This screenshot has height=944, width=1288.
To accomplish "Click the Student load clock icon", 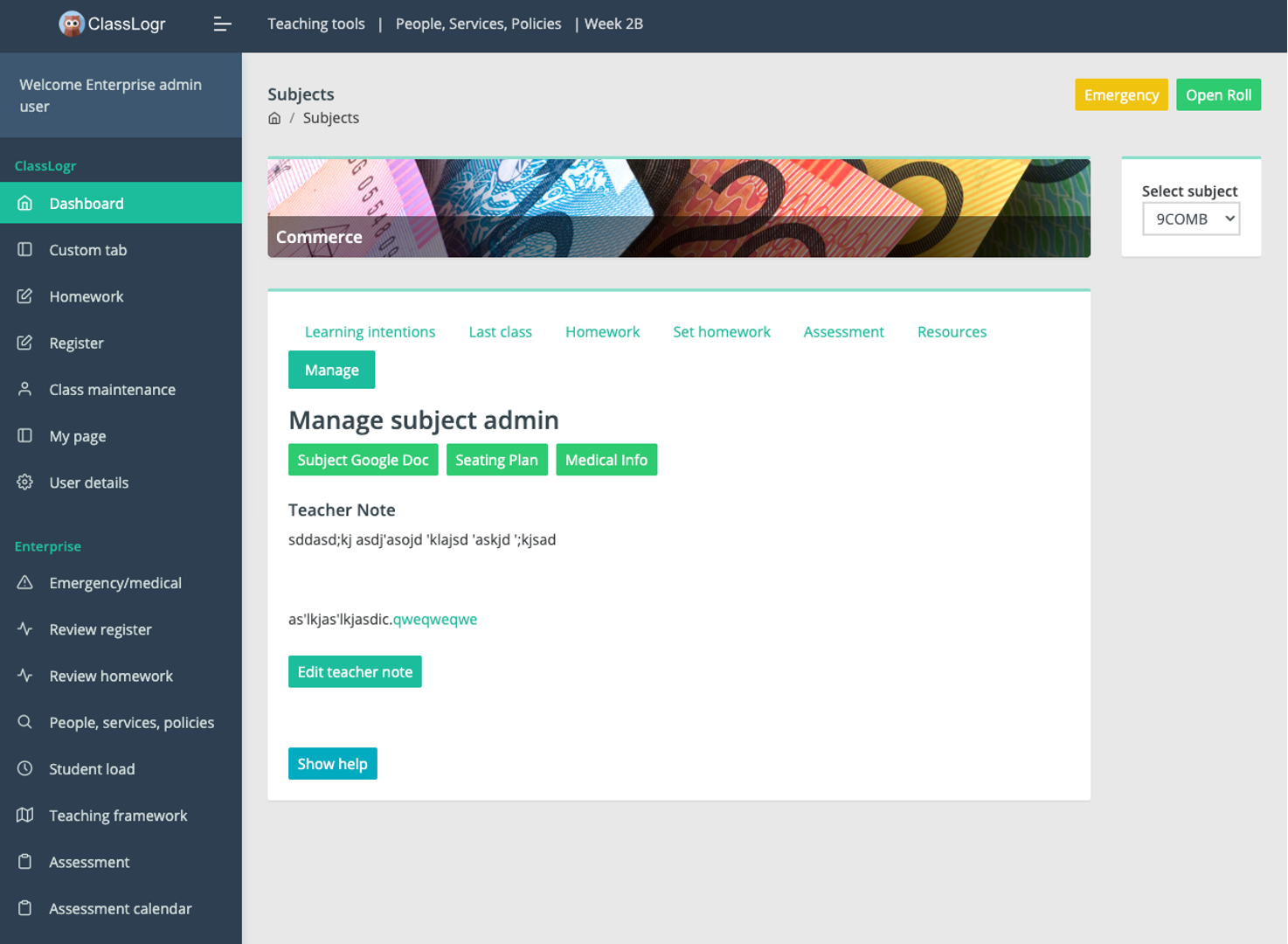I will click(x=25, y=768).
